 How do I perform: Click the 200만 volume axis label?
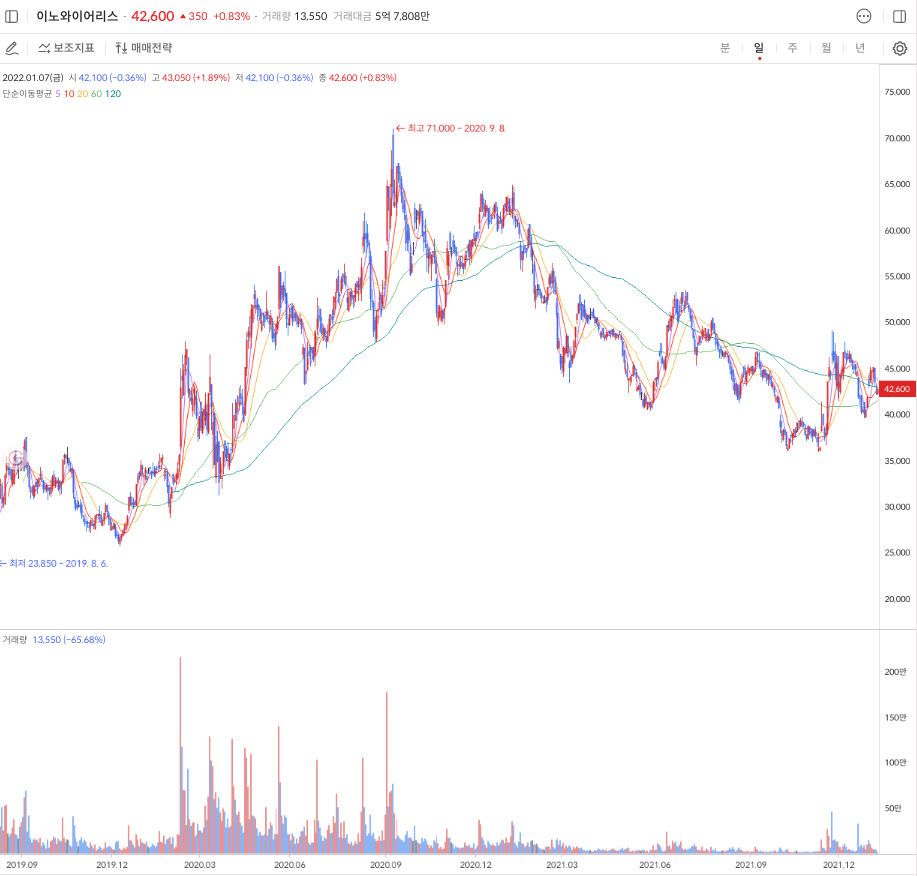click(896, 672)
